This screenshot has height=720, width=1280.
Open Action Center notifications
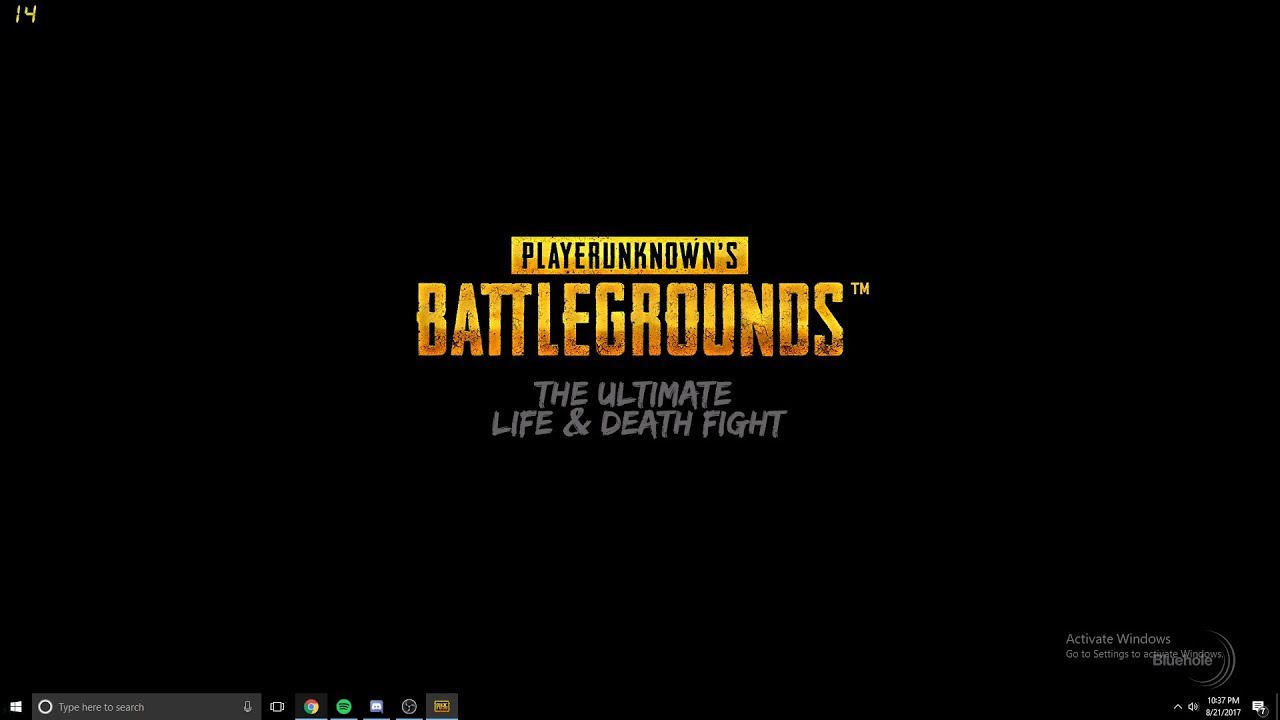pyautogui.click(x=1259, y=707)
